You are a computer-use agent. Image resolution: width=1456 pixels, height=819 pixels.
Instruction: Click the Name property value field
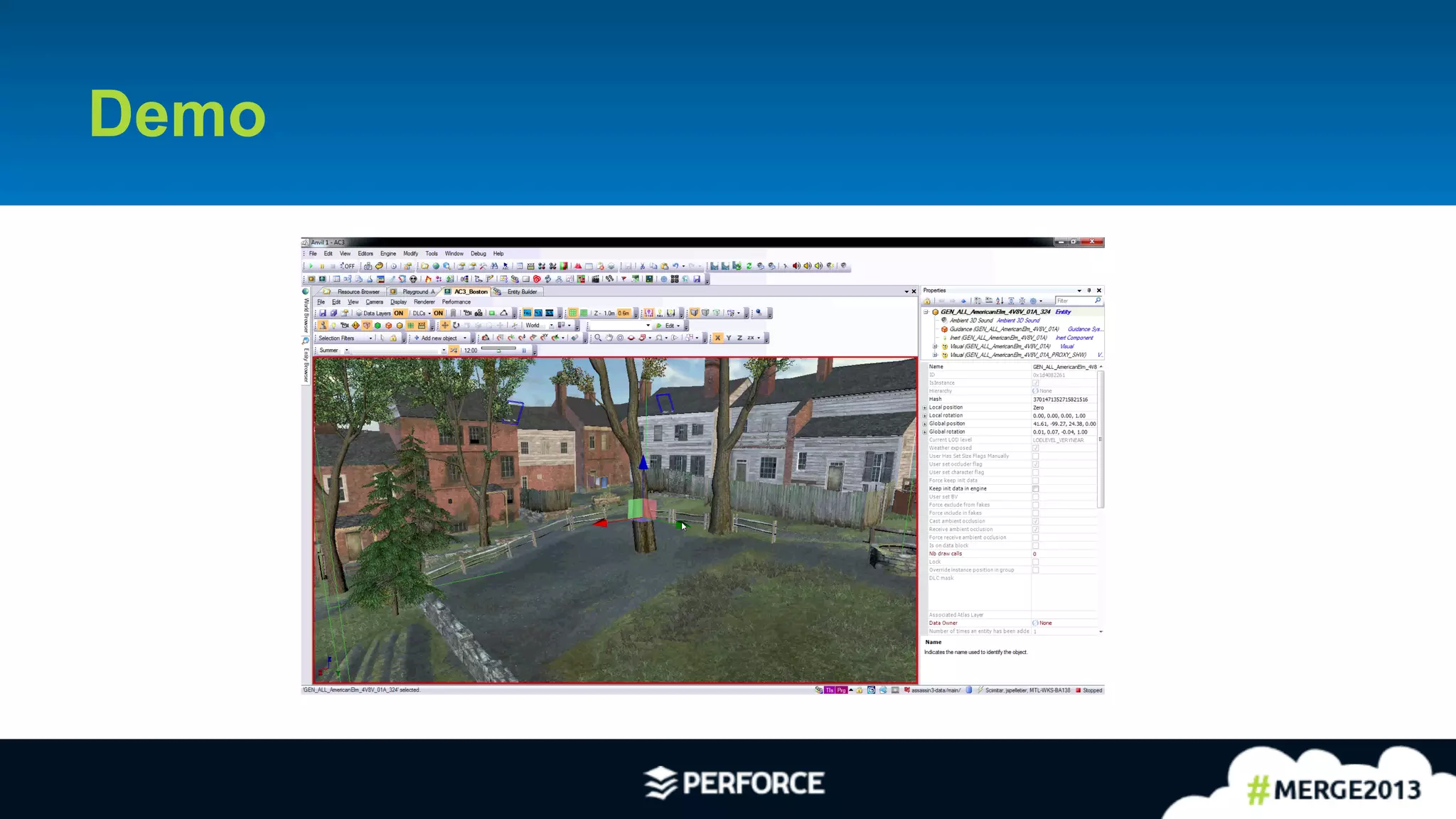tap(1064, 367)
